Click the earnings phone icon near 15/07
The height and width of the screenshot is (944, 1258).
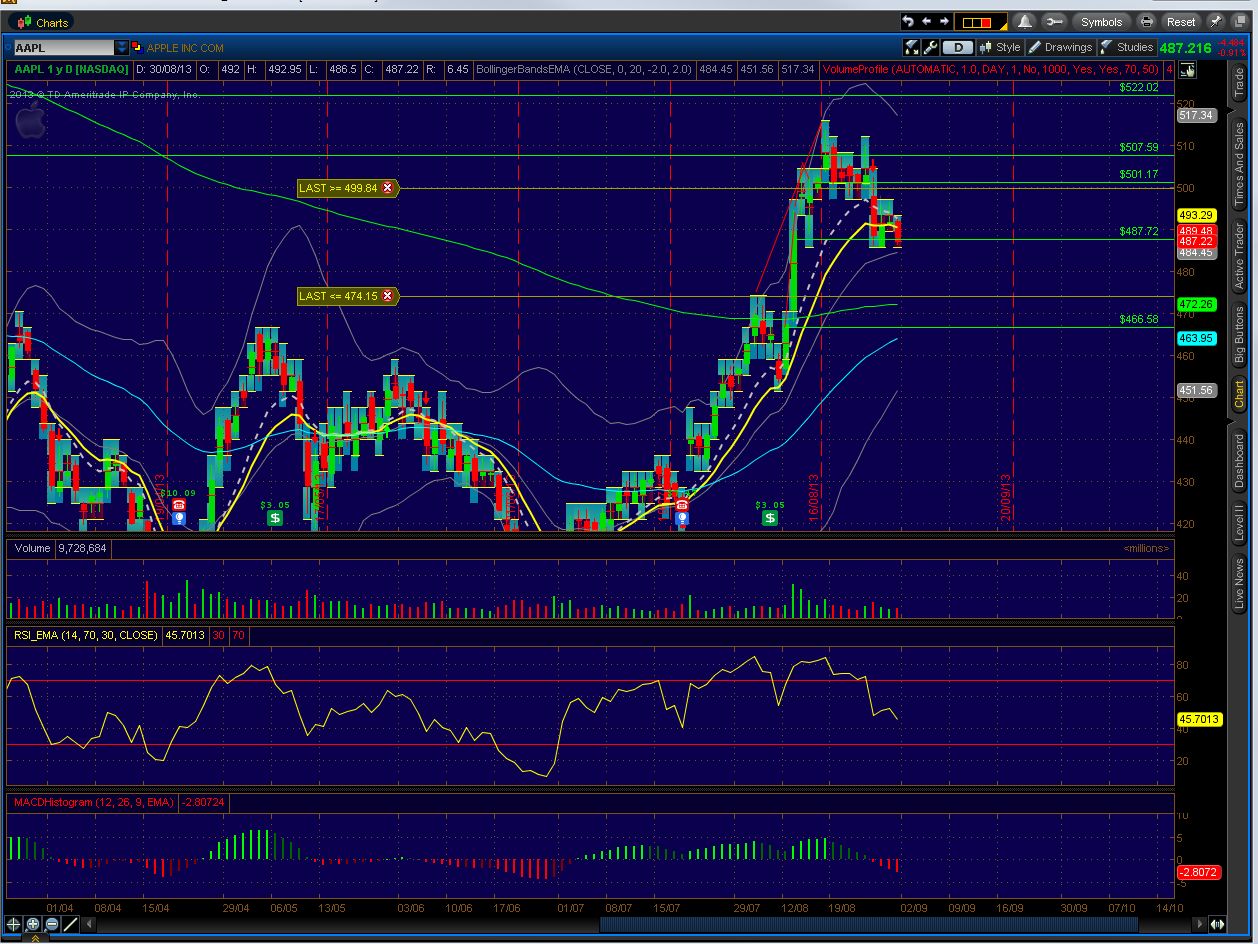(x=682, y=505)
